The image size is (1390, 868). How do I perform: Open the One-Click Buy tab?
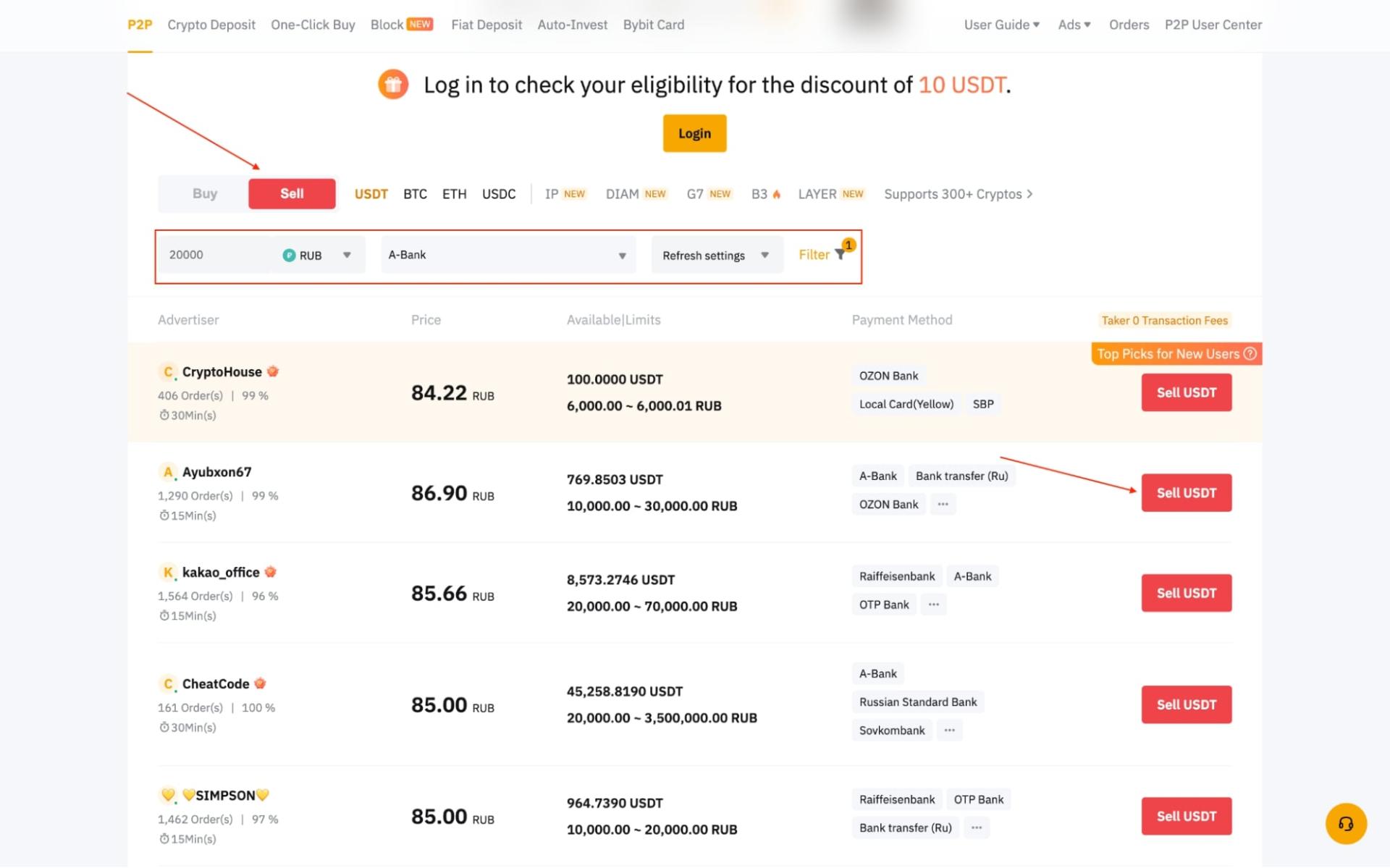313,25
